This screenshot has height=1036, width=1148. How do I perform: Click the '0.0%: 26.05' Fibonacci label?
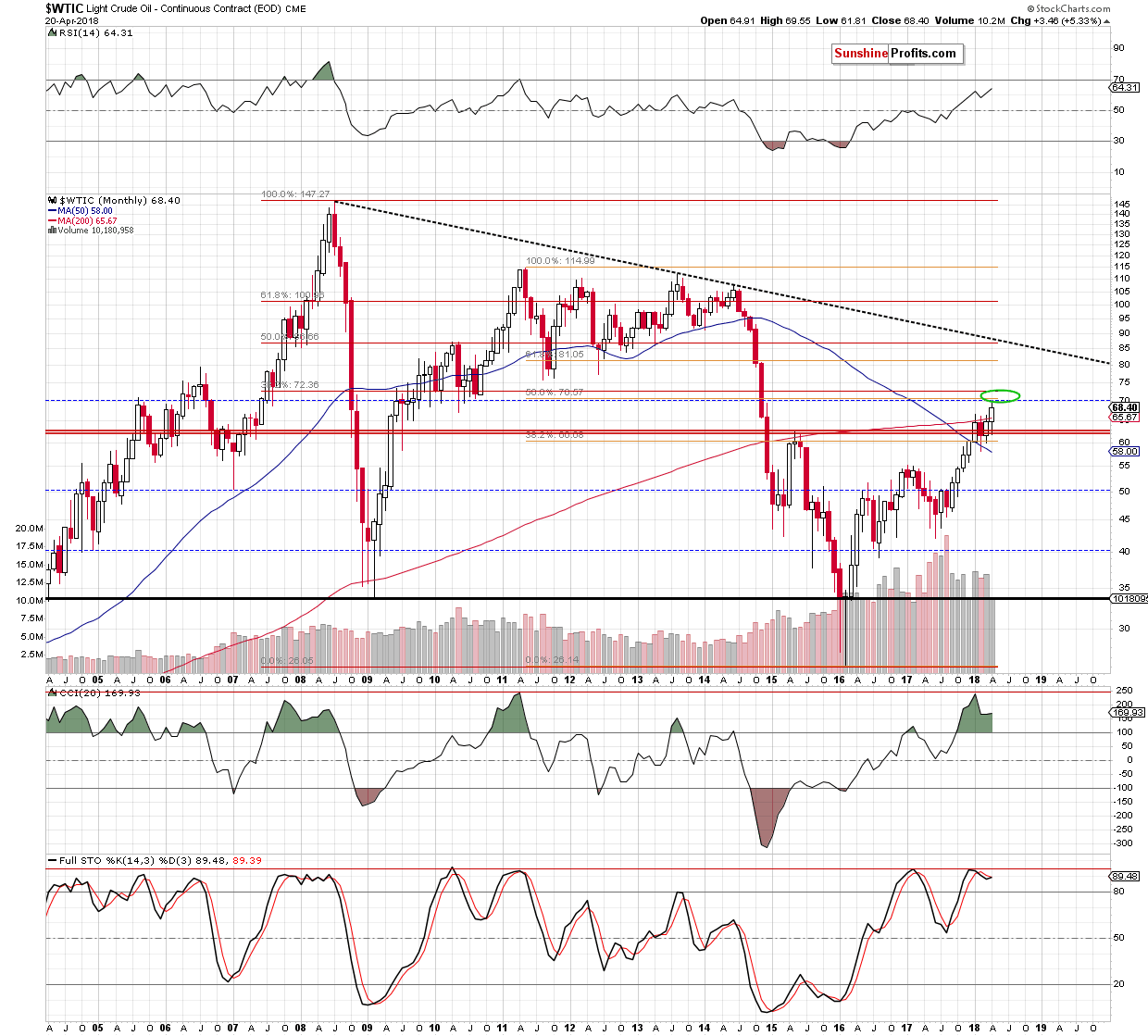pos(287,661)
